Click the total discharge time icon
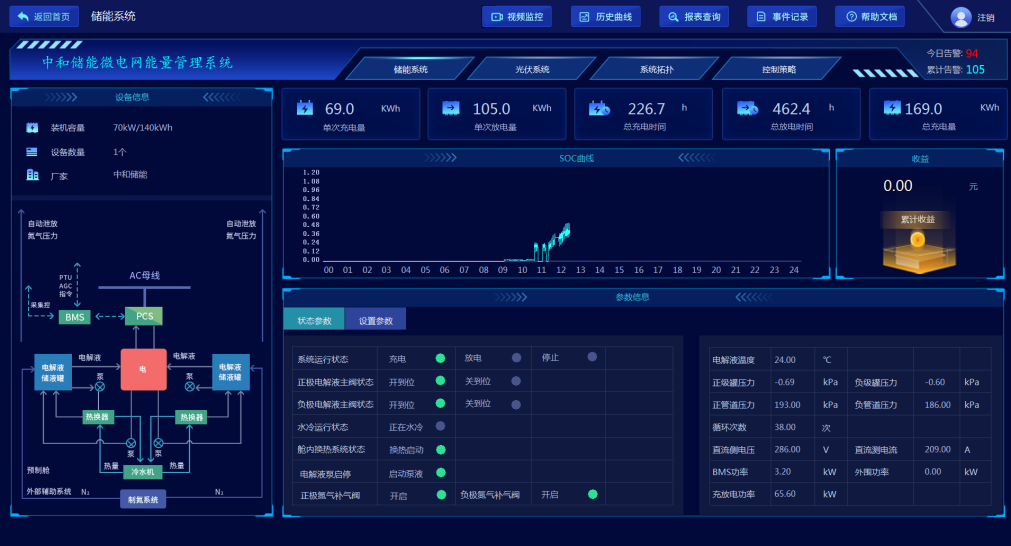 (x=747, y=108)
